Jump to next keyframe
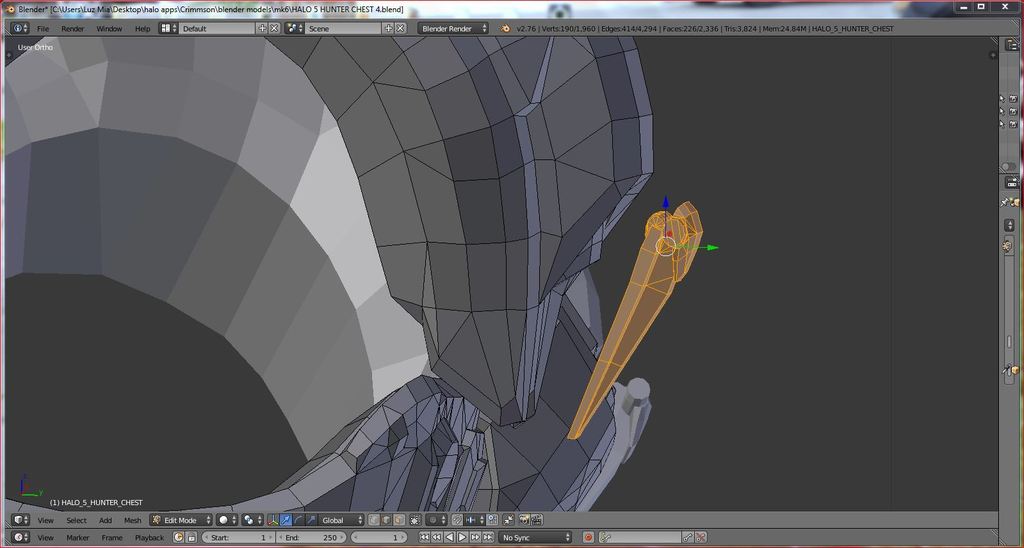1024x548 pixels. [475, 537]
